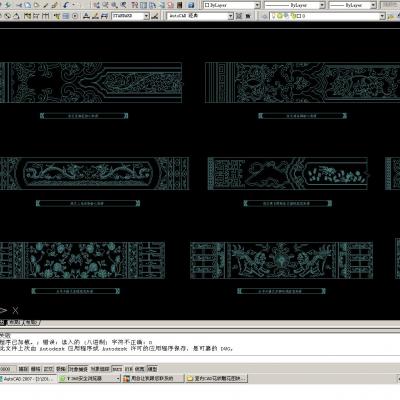Click the Paste icon in Standard toolbar

click(x=36, y=5)
